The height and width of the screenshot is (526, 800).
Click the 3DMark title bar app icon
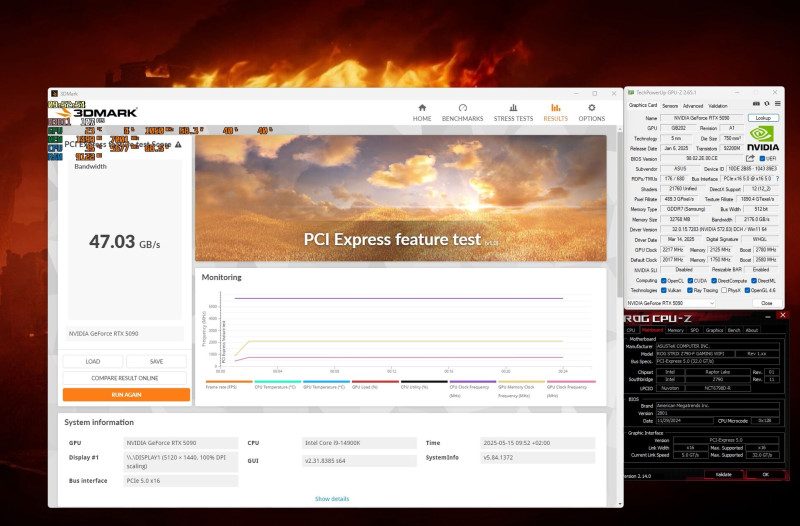pos(55,94)
